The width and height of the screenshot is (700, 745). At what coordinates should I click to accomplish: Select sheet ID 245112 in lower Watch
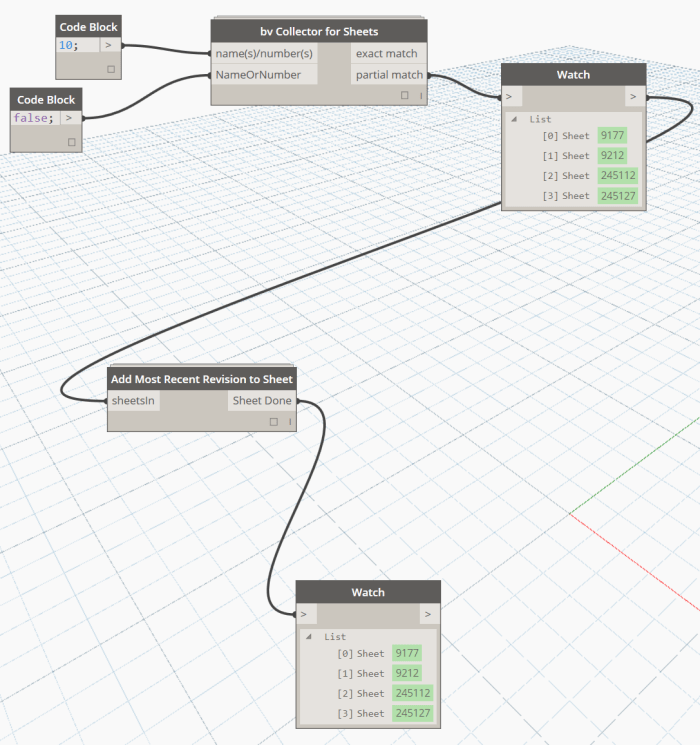(x=412, y=693)
